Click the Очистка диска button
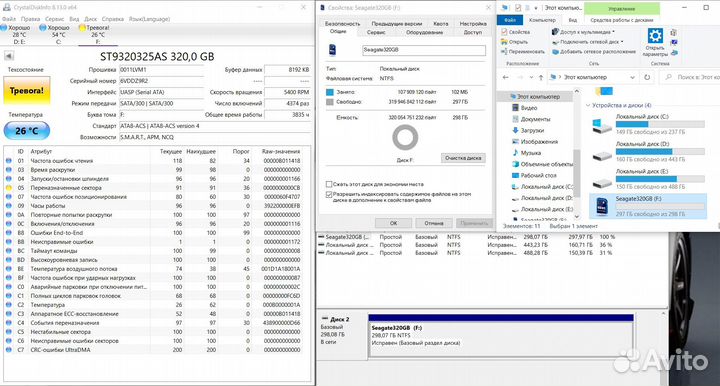This screenshot has width=720, height=386. (463, 158)
